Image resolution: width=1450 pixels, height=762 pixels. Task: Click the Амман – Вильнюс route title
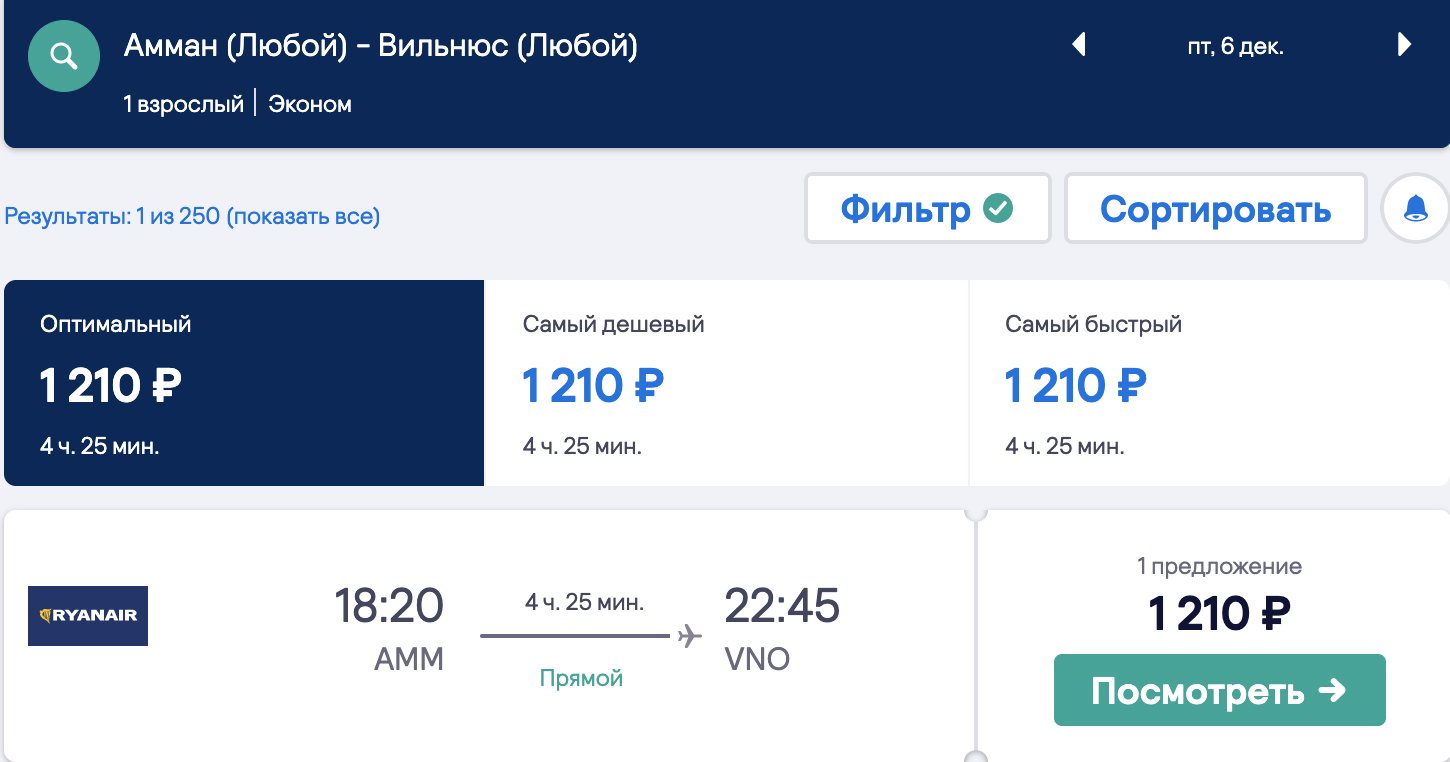click(380, 46)
